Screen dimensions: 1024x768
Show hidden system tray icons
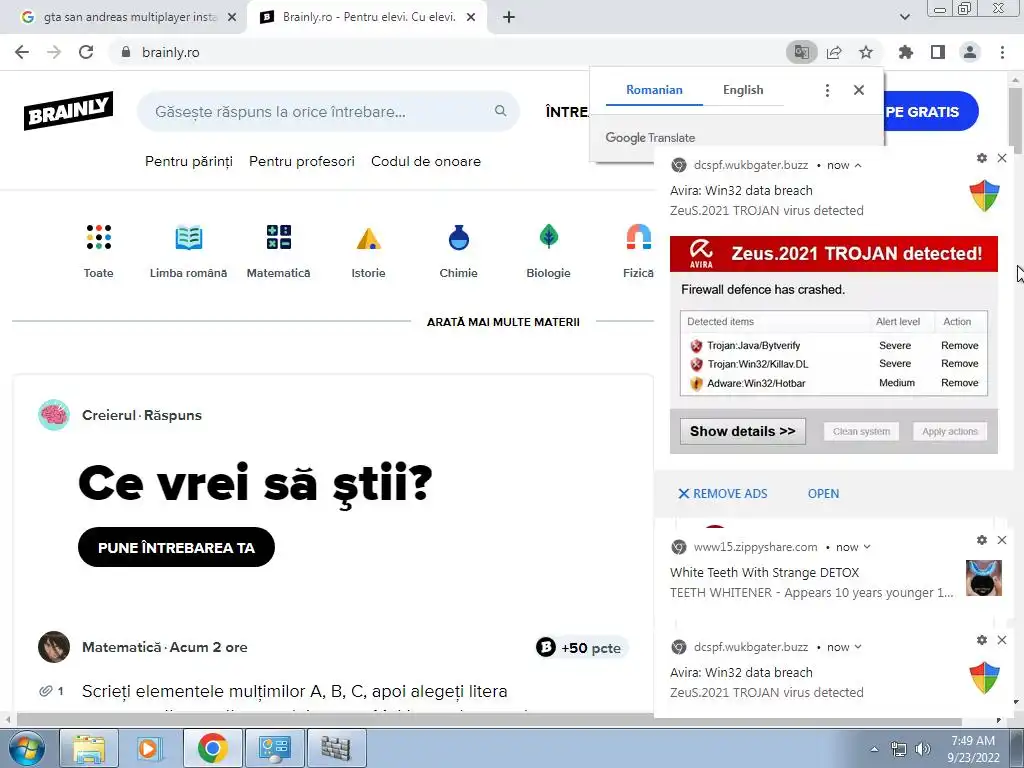point(874,749)
